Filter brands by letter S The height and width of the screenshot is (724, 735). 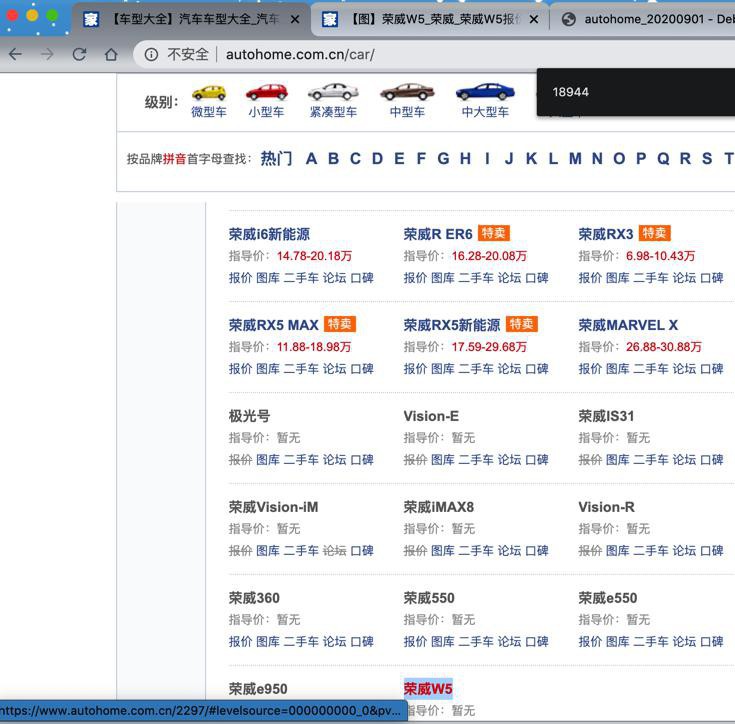pyautogui.click(x=707, y=159)
